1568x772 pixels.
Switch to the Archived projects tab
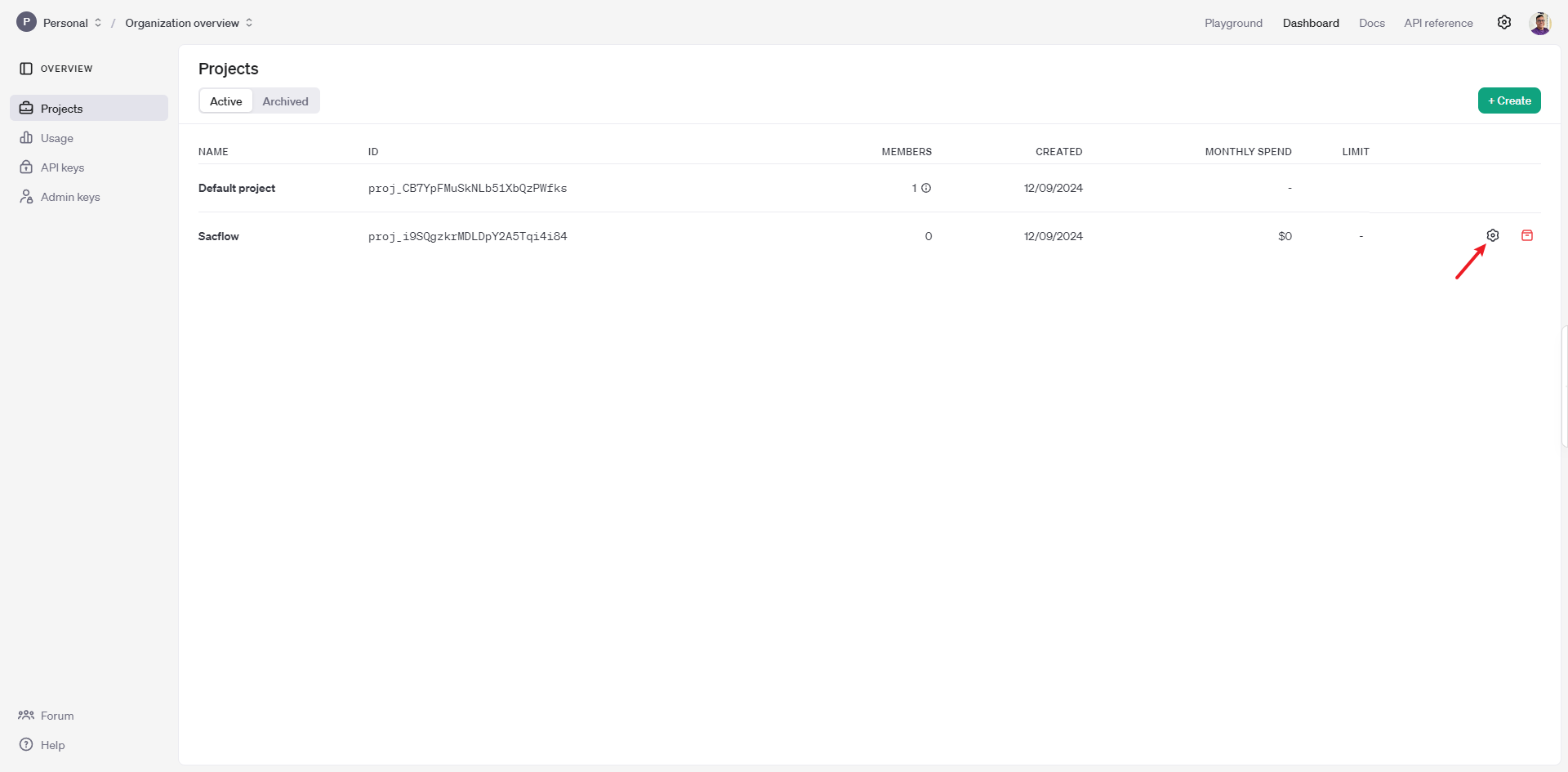pos(285,101)
